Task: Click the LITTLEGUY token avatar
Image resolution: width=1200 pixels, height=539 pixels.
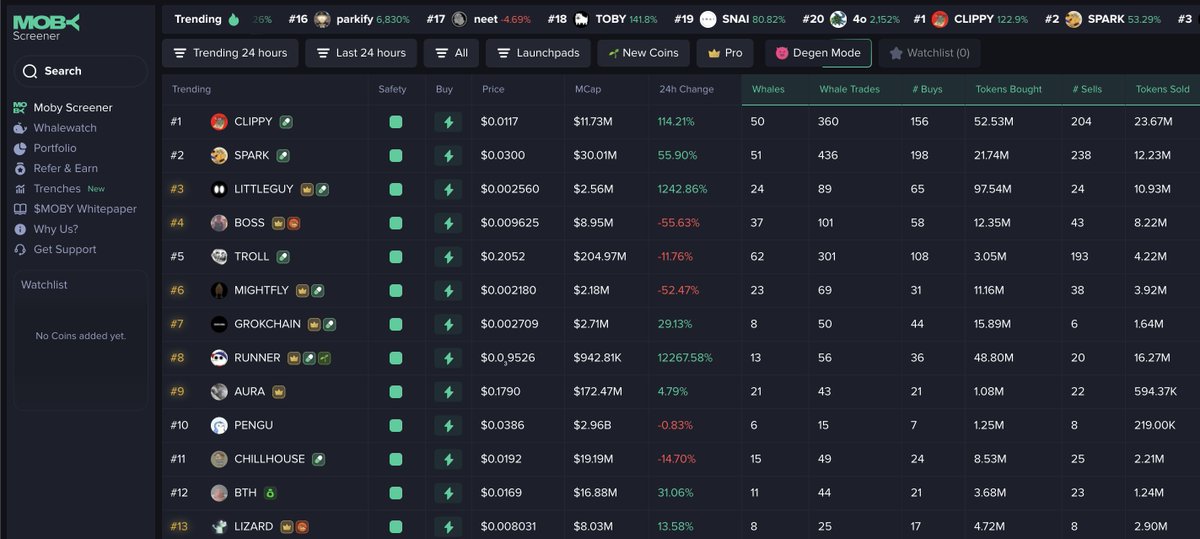Action: pos(219,189)
